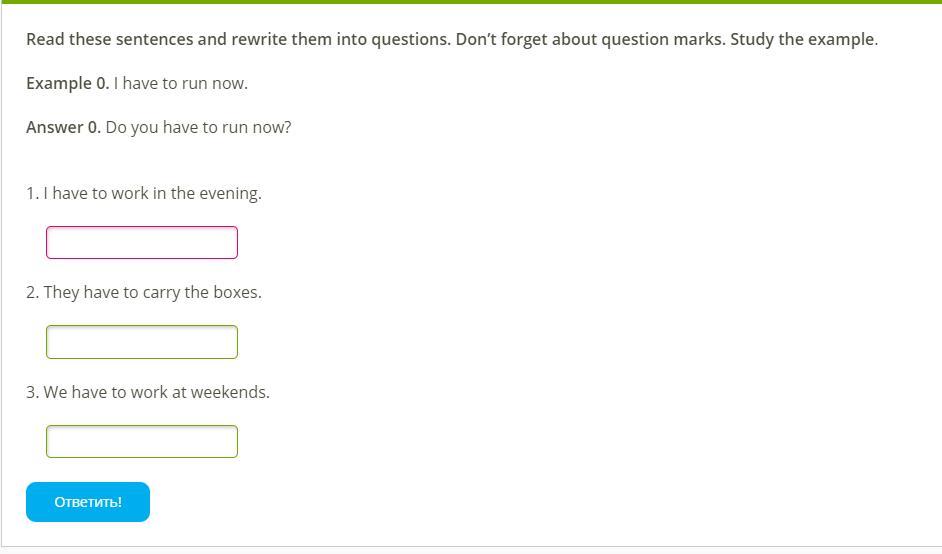The width and height of the screenshot is (942, 554).
Task: Click the 'We have to work at weekends' sentence
Action: pos(156,393)
